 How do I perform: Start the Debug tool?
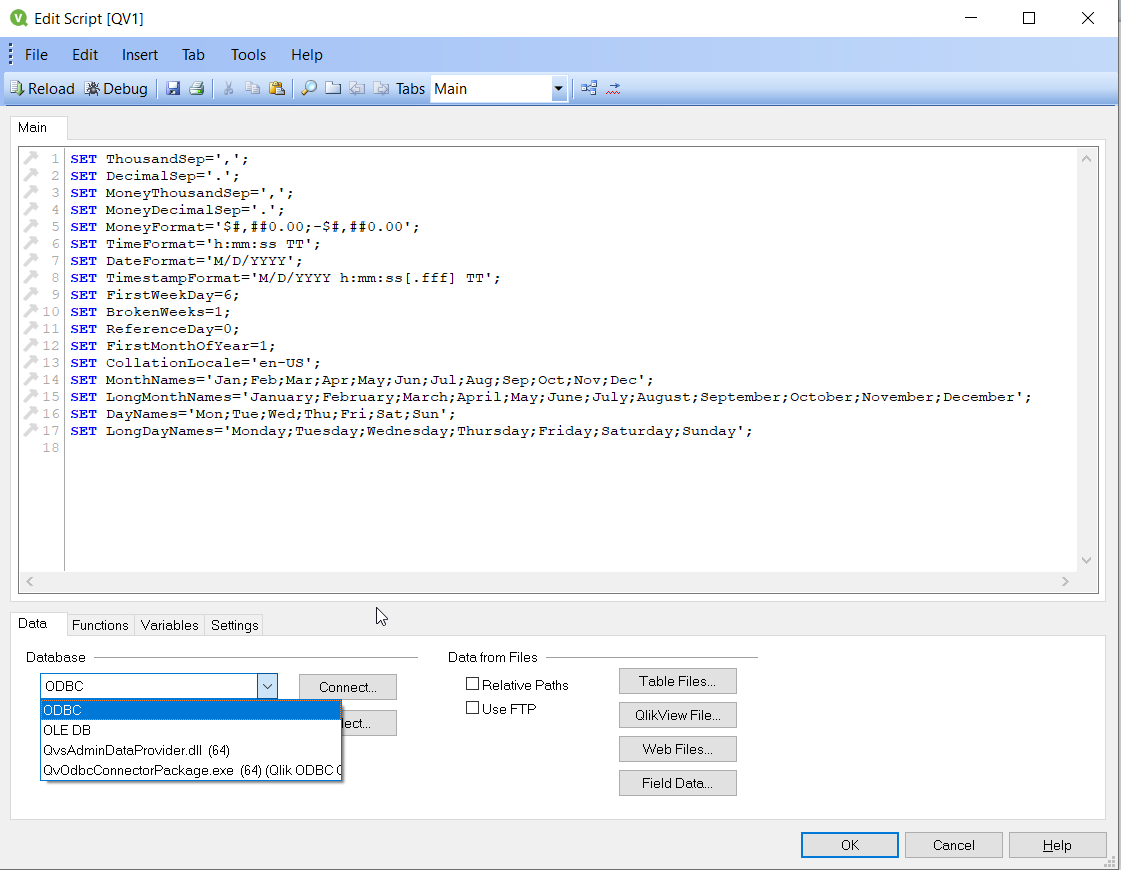(114, 88)
